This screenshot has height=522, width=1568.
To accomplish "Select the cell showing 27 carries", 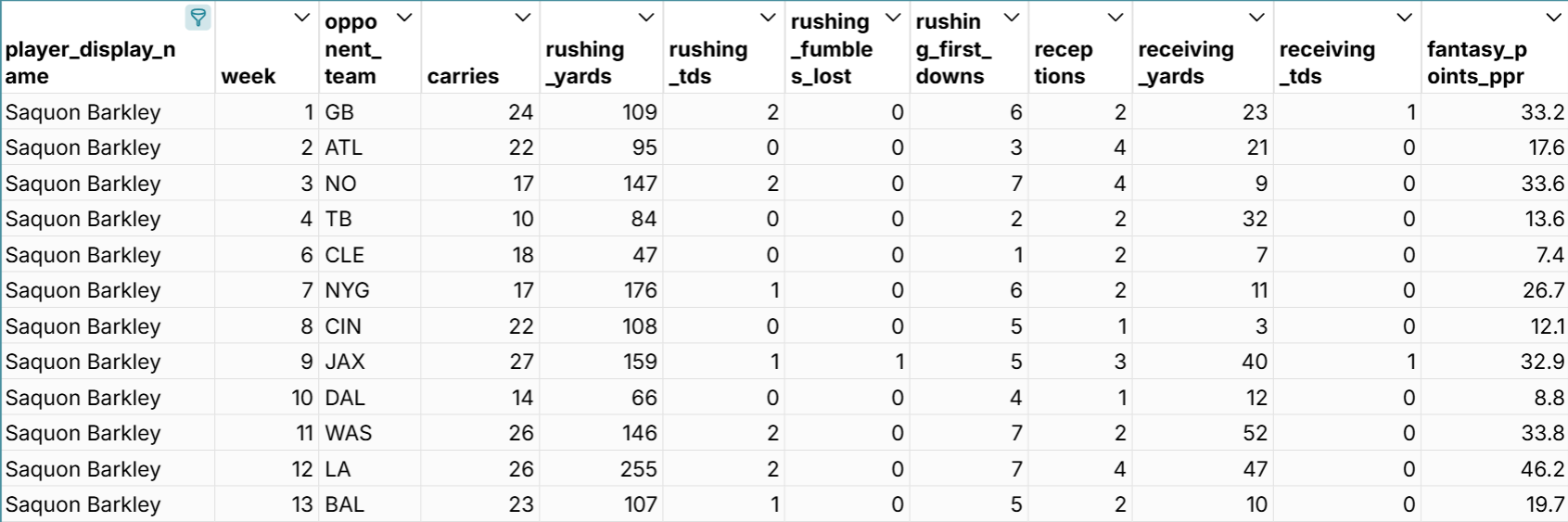I will point(480,362).
